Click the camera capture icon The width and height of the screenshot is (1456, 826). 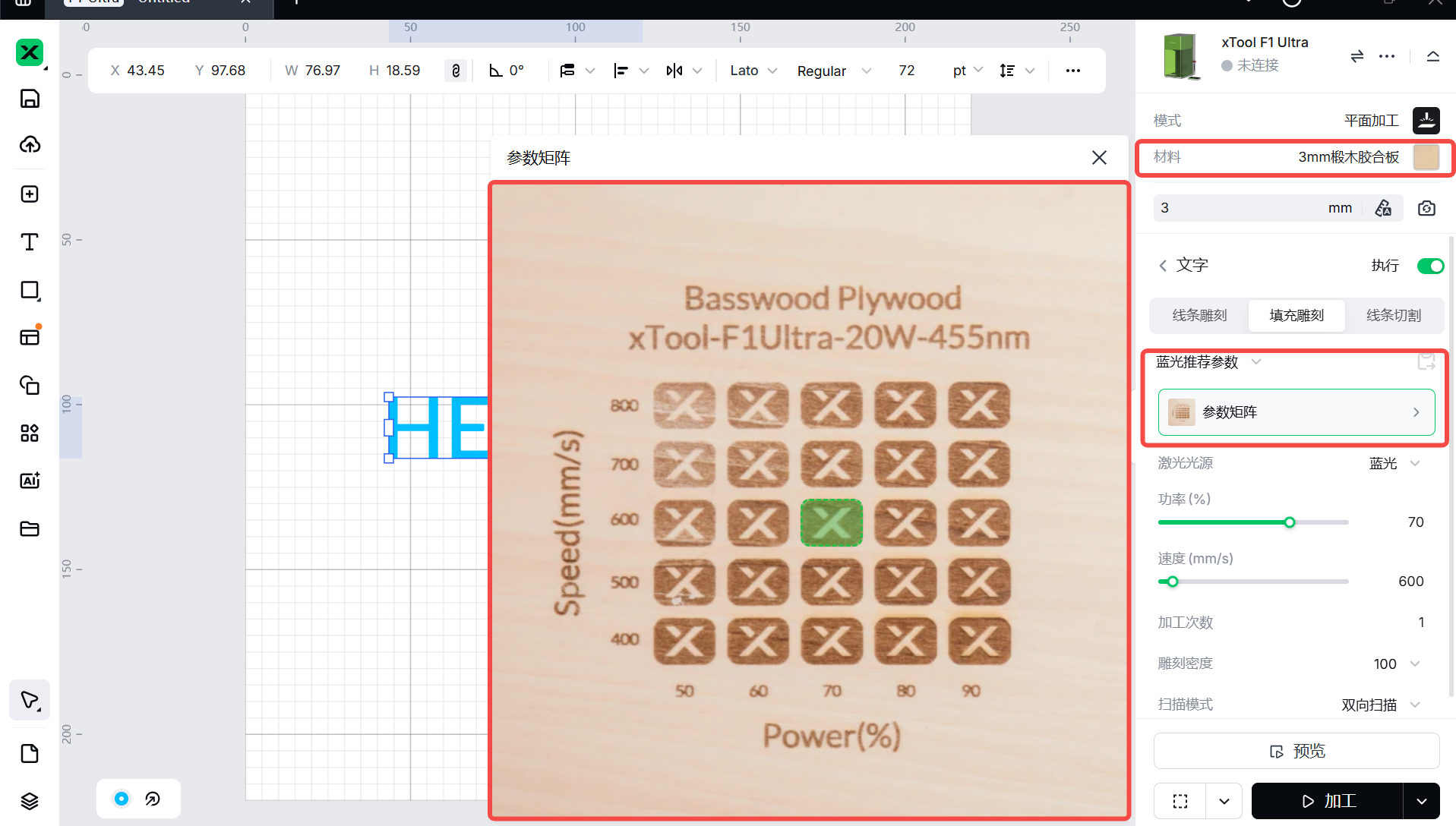[1426, 208]
